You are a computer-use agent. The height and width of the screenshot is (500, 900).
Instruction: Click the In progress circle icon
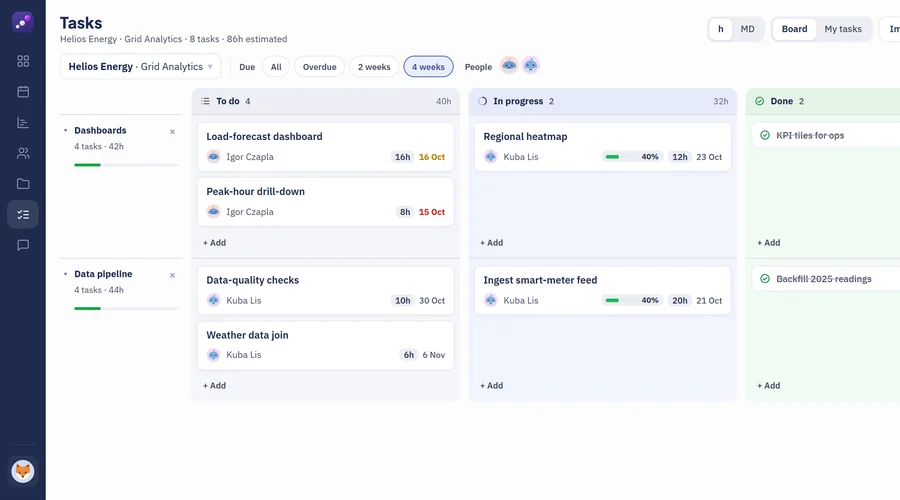coord(483,101)
